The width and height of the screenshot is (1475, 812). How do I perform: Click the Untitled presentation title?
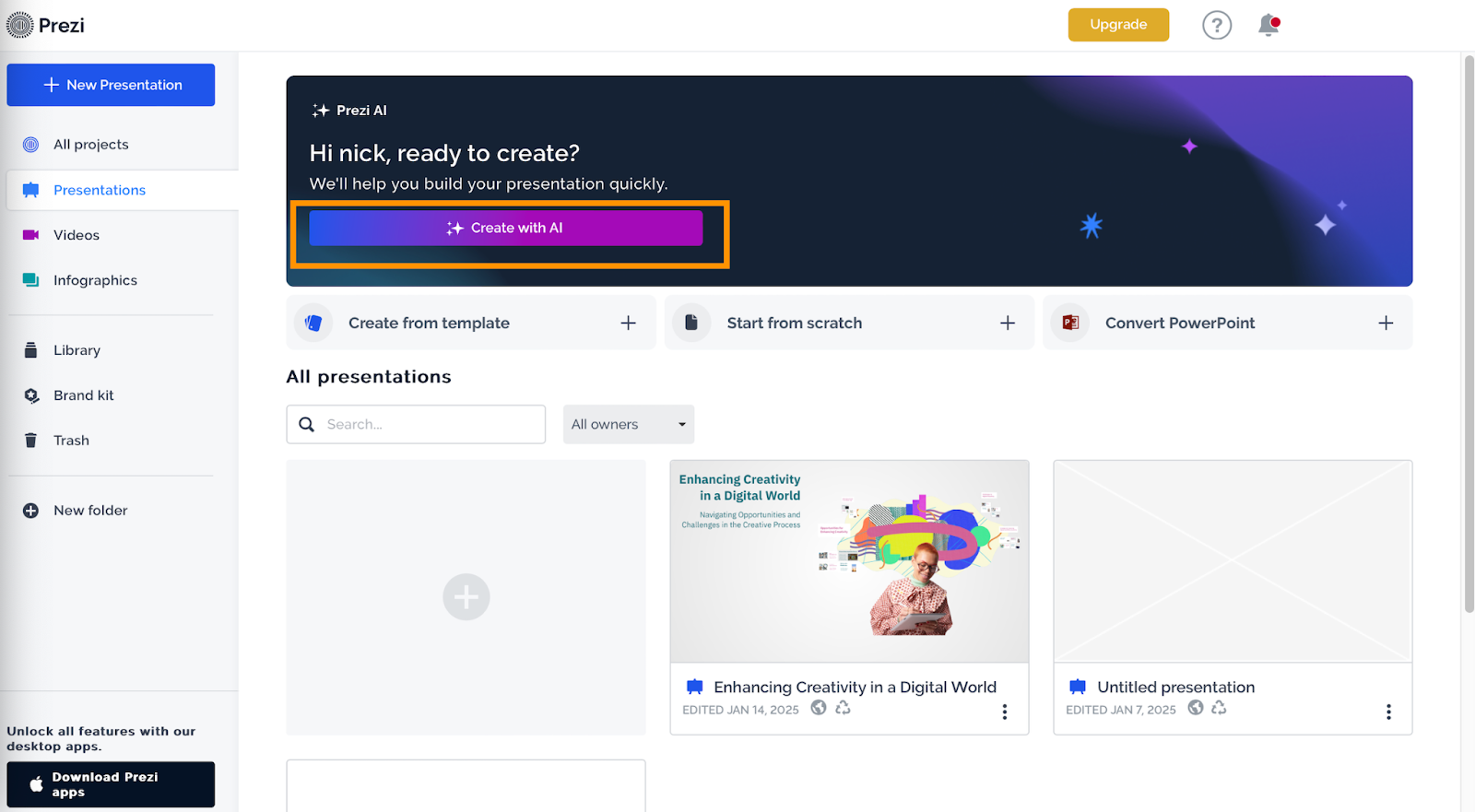[1175, 688]
